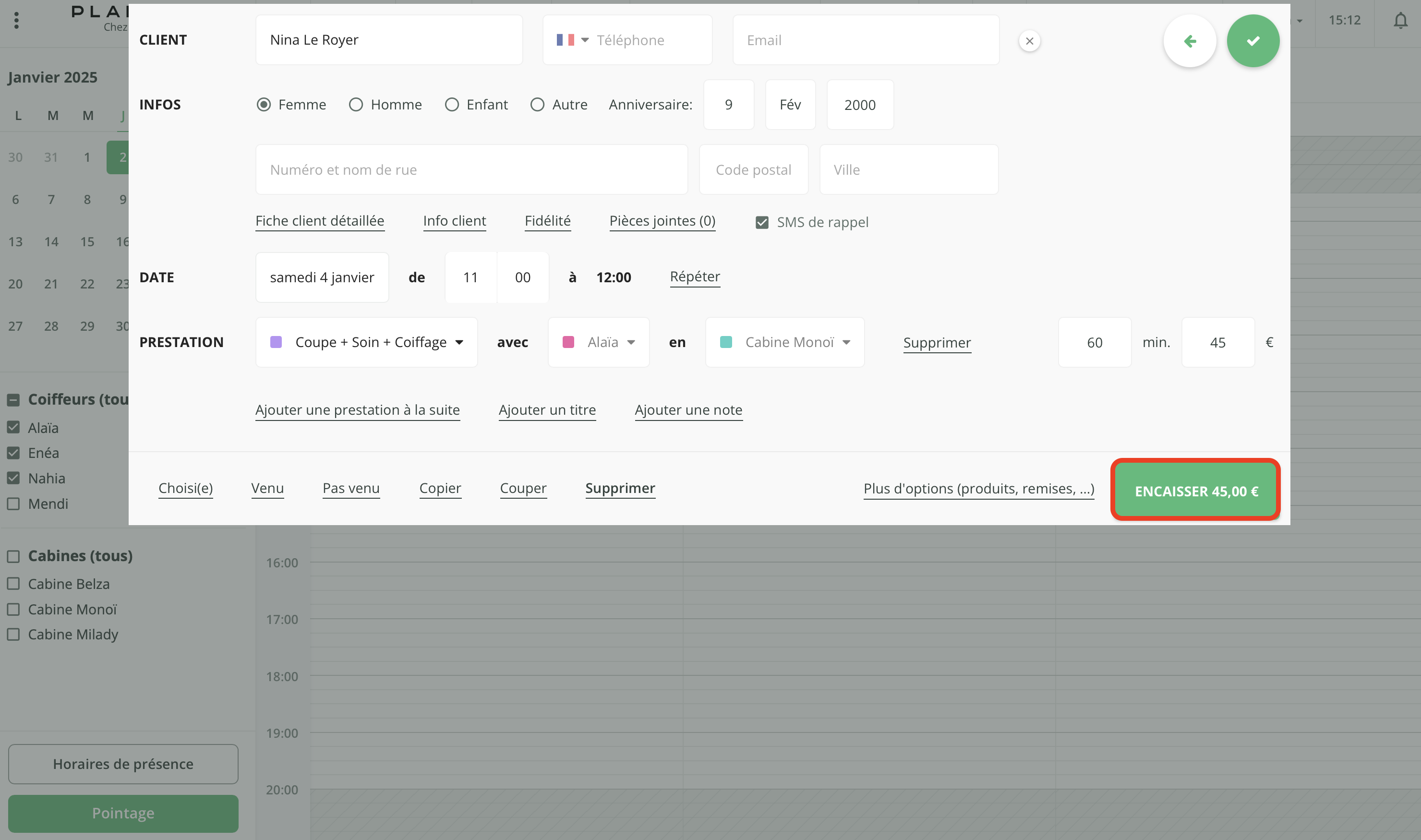Select the Homme radio button
Image resolution: width=1421 pixels, height=840 pixels.
pyautogui.click(x=356, y=105)
